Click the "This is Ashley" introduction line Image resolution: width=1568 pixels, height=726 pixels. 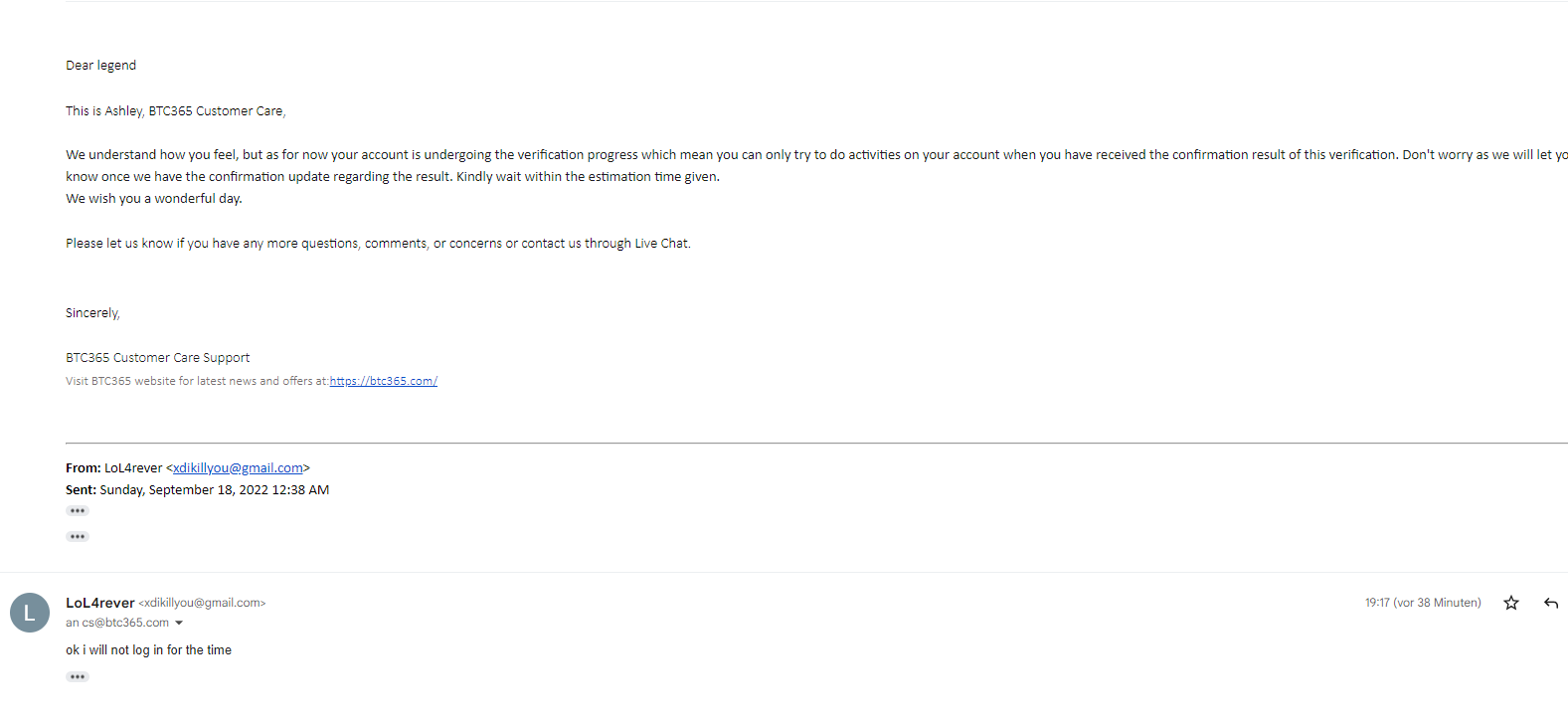(175, 111)
